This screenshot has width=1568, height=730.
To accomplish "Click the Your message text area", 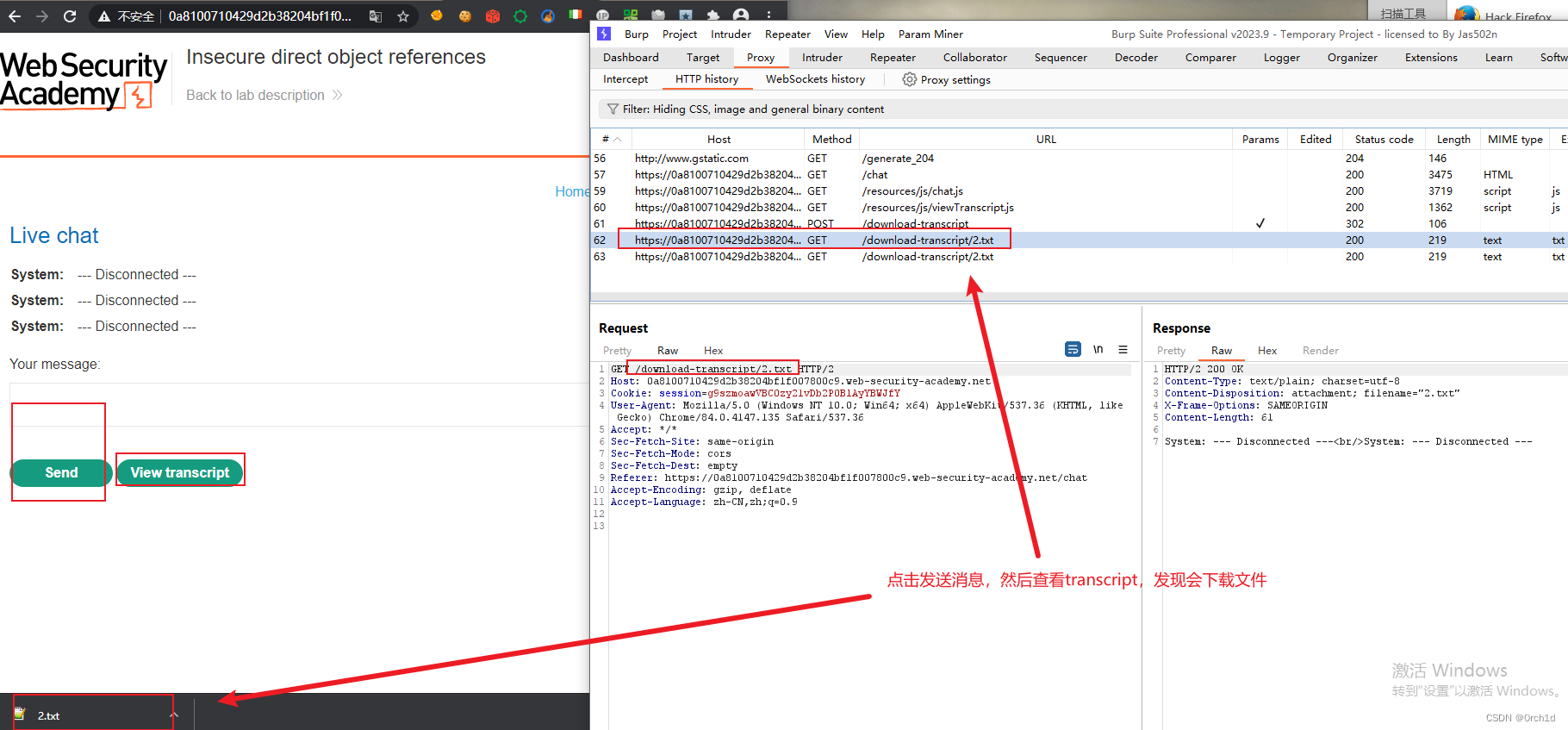I will click(x=299, y=403).
